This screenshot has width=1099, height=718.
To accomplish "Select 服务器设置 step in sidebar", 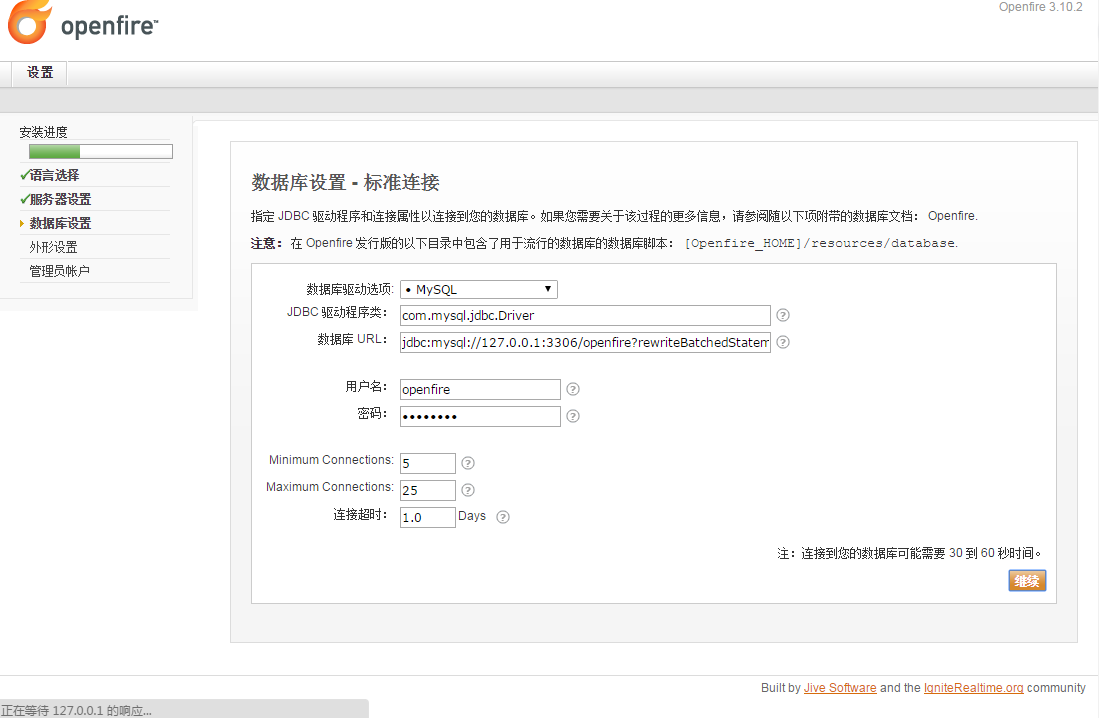I will tap(60, 199).
